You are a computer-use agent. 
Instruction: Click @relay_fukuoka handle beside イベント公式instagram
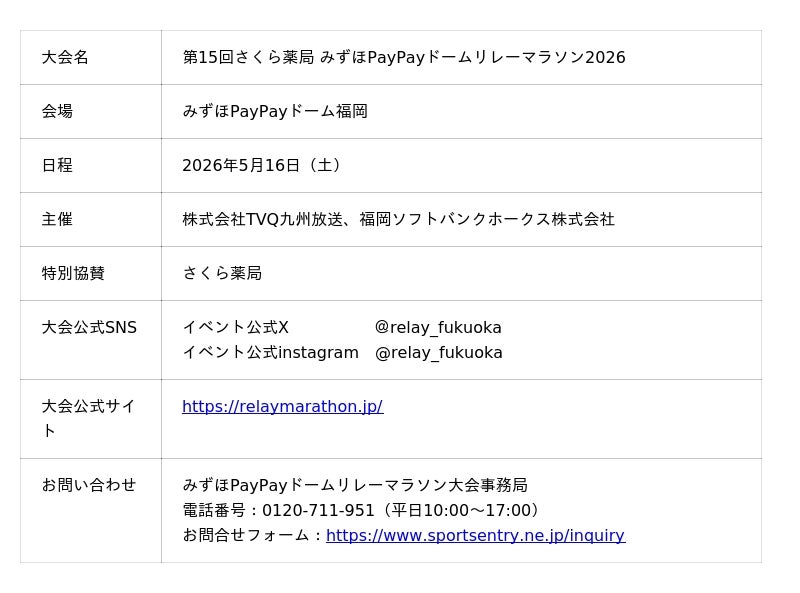[x=439, y=352]
